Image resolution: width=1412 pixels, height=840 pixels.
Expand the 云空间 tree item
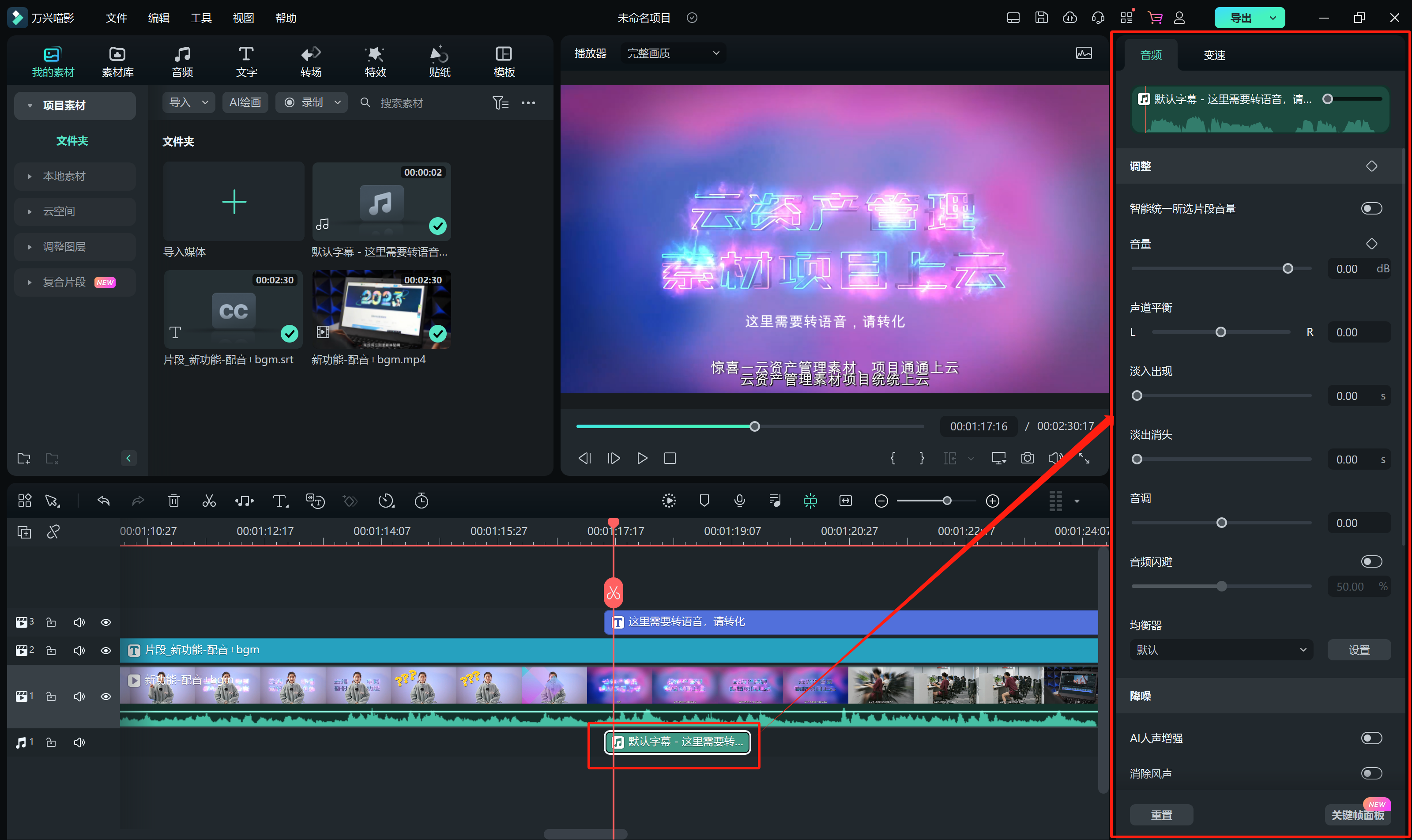[x=75, y=211]
